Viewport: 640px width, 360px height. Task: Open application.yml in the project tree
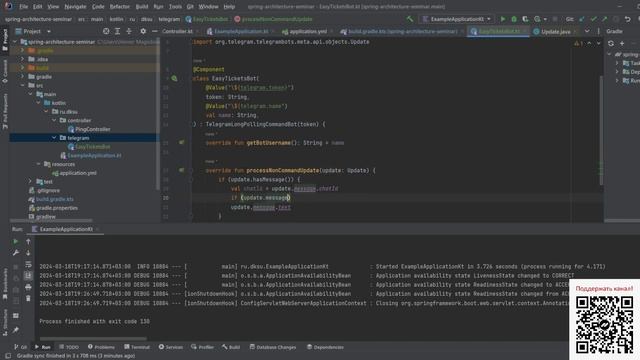[x=78, y=173]
